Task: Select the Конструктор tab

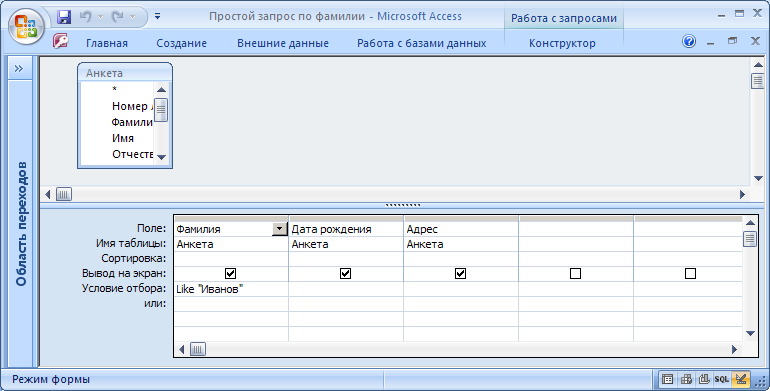Action: (x=562, y=43)
